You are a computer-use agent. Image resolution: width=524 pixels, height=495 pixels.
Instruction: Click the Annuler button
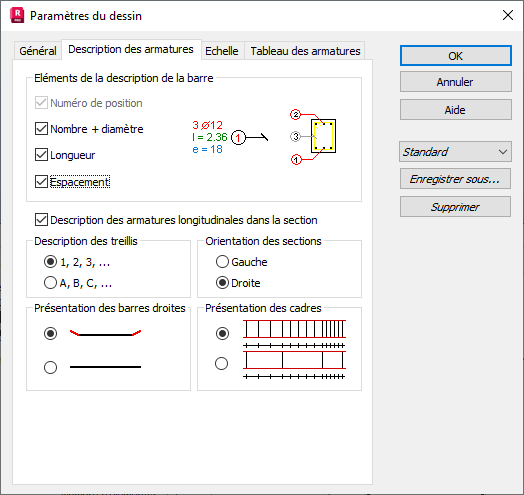pyautogui.click(x=455, y=82)
